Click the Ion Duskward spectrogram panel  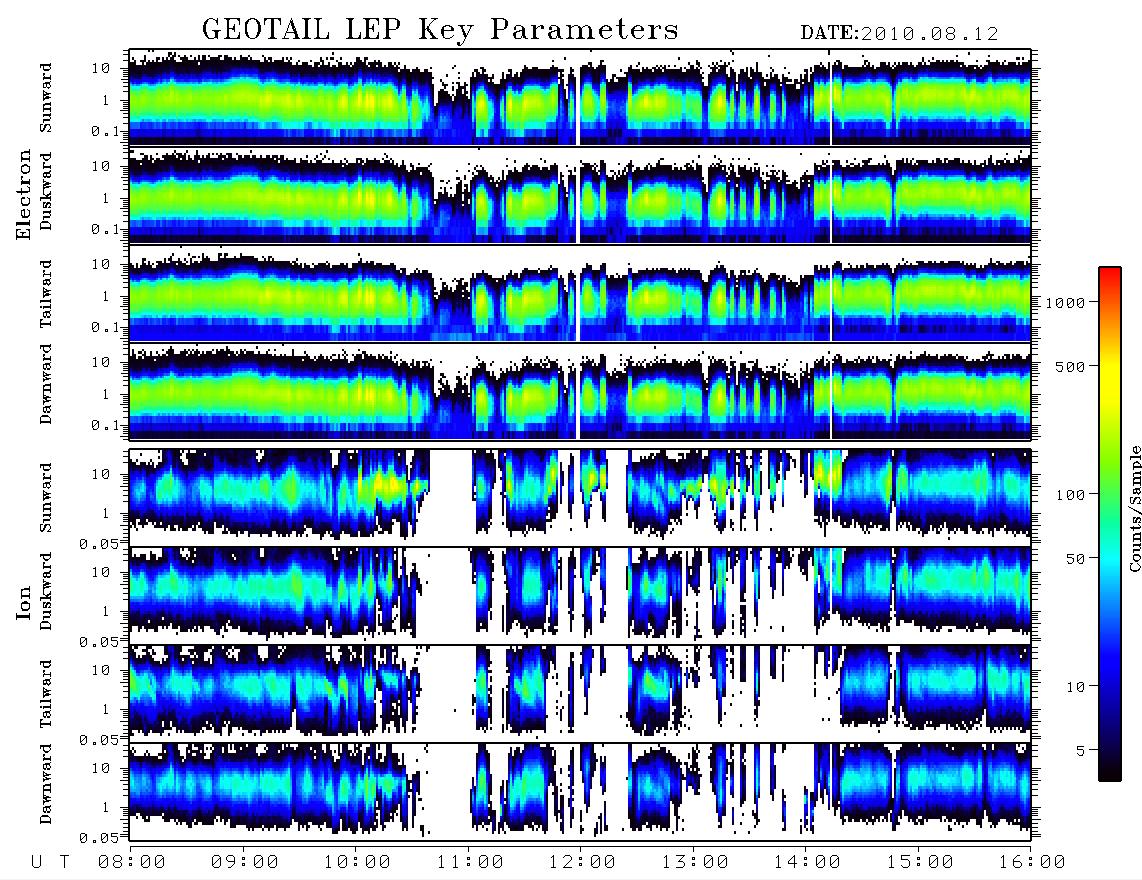click(x=580, y=595)
